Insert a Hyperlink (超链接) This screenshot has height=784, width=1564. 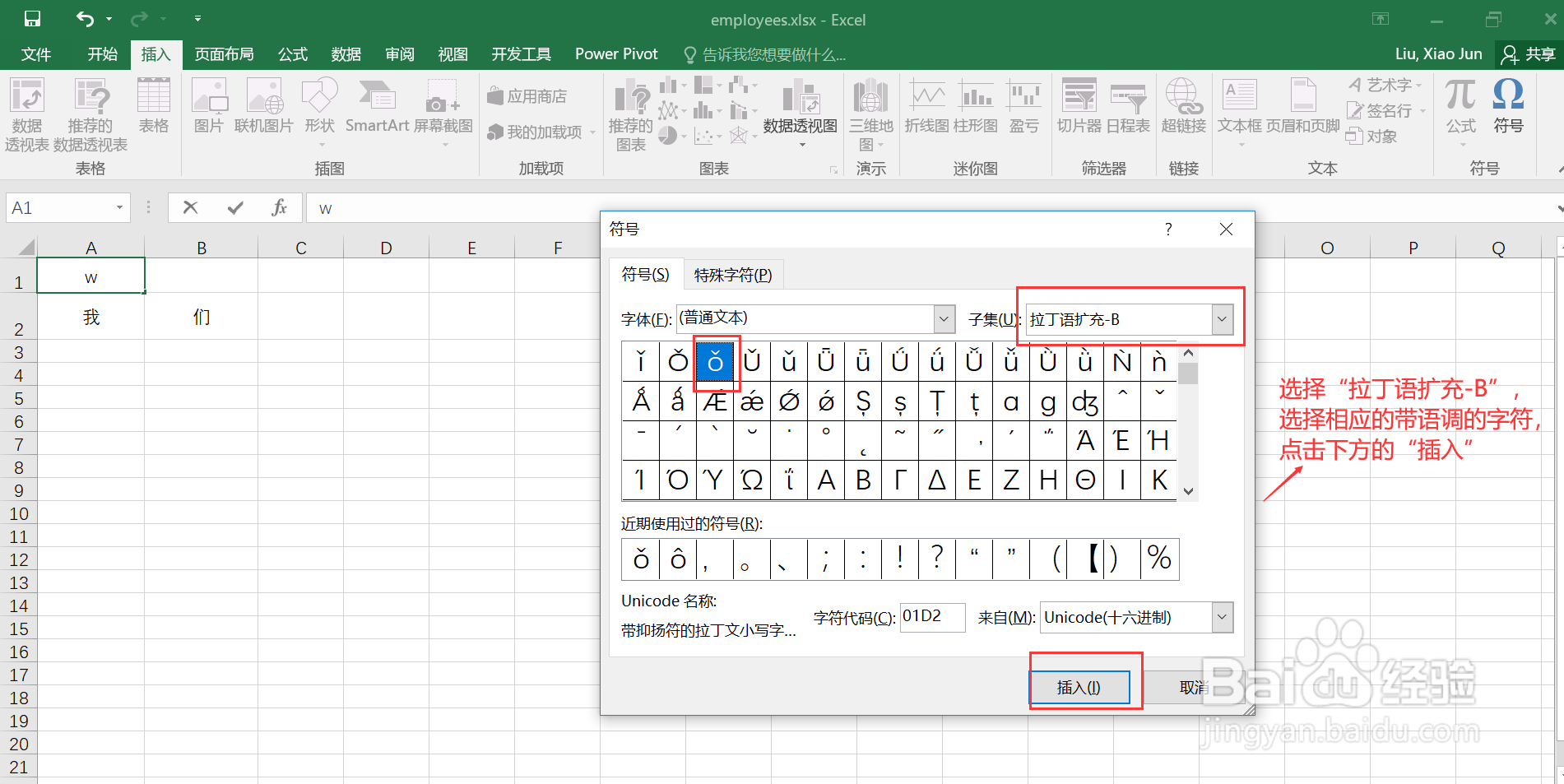click(x=1184, y=106)
